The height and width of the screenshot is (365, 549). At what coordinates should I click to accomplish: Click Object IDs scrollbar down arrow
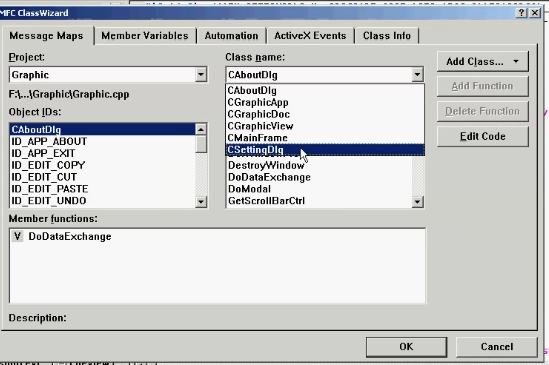point(201,201)
